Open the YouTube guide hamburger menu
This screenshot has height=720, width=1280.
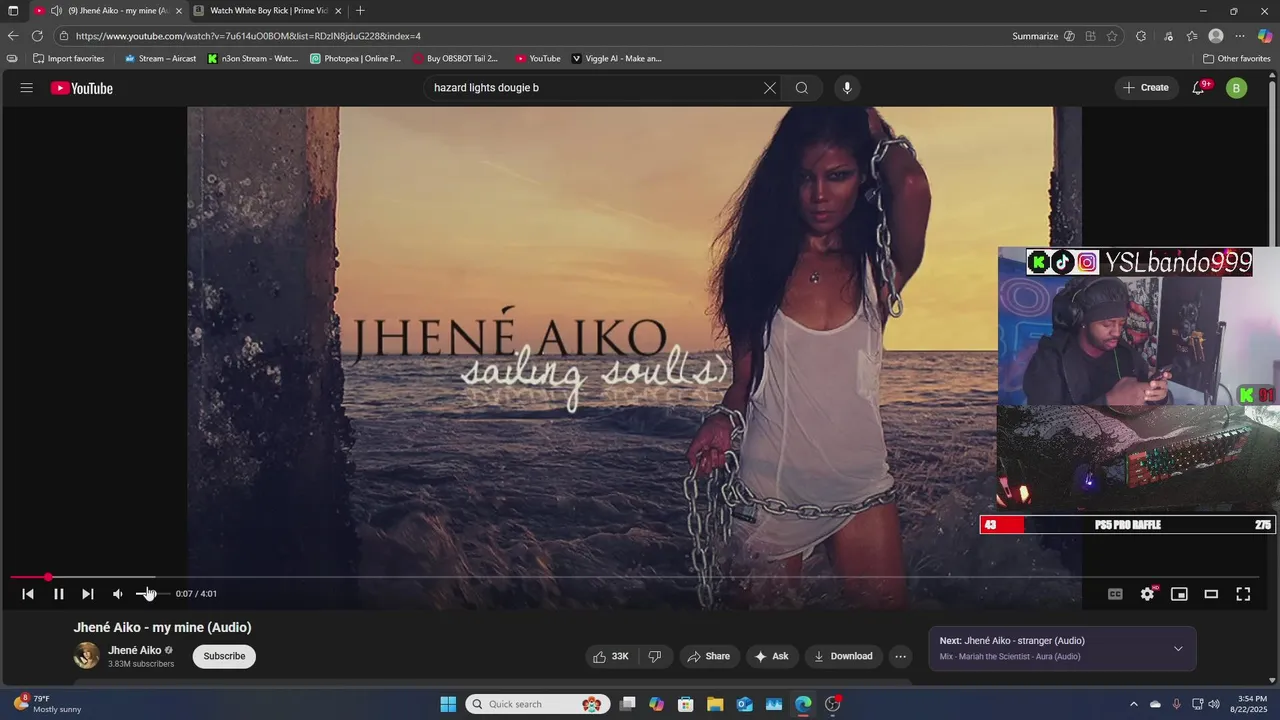point(26,88)
